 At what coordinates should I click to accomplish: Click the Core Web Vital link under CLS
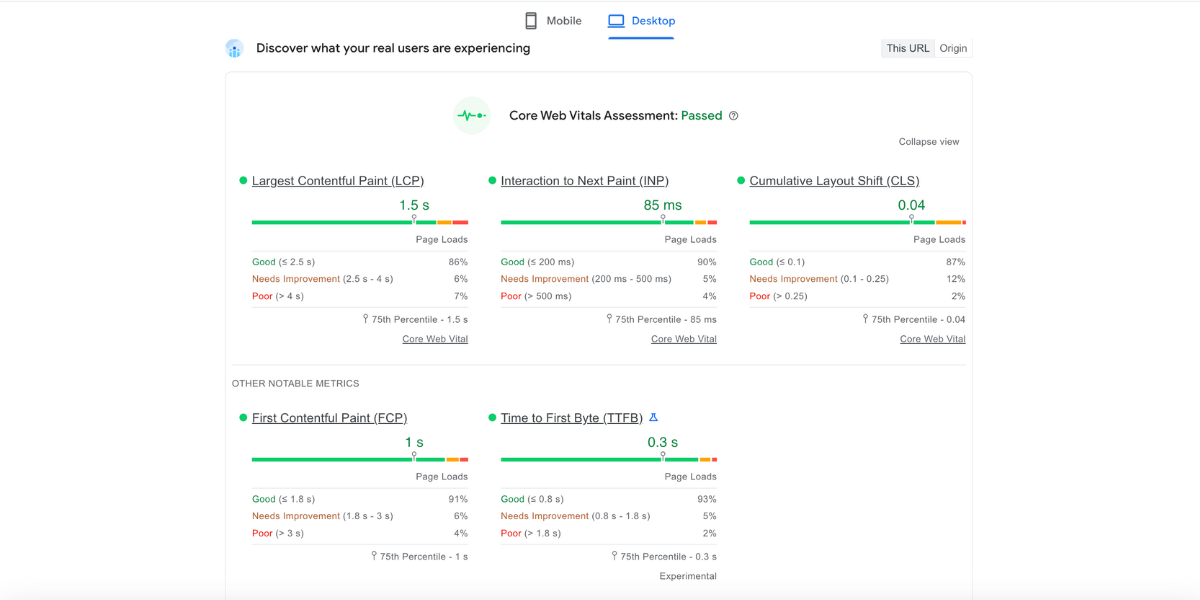click(x=932, y=339)
